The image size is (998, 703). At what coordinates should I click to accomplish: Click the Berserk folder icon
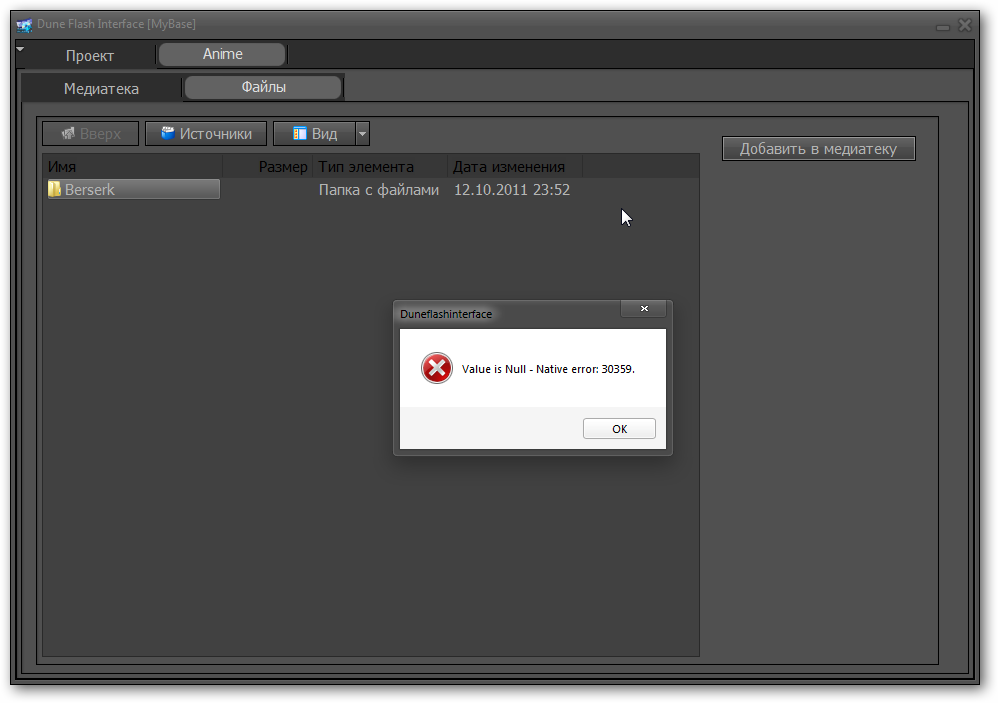(x=55, y=189)
